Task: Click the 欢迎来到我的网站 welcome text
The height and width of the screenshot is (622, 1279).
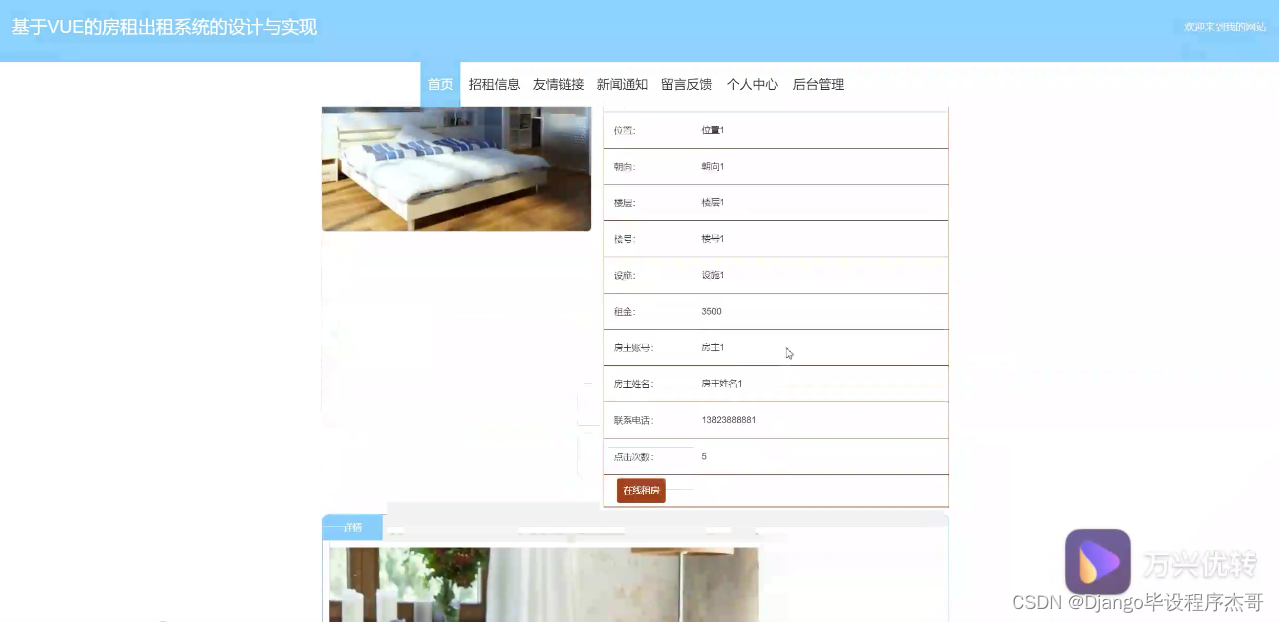Action: point(1223,27)
